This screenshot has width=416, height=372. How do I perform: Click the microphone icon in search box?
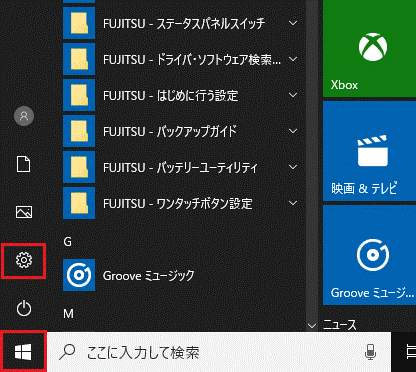point(370,352)
